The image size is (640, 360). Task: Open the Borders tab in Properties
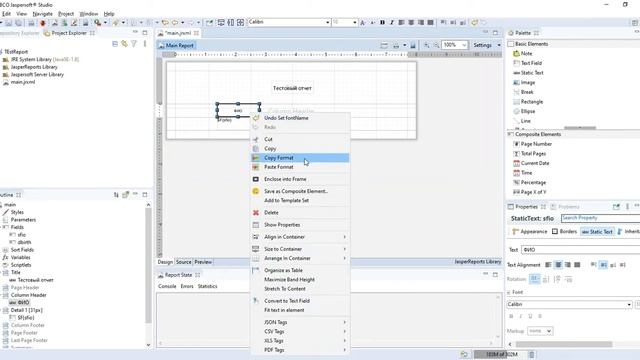(564, 231)
